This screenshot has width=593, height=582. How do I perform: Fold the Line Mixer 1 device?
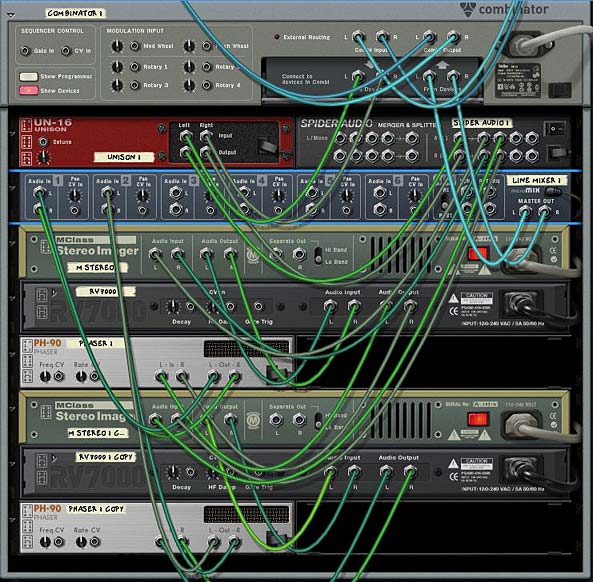click(12, 188)
